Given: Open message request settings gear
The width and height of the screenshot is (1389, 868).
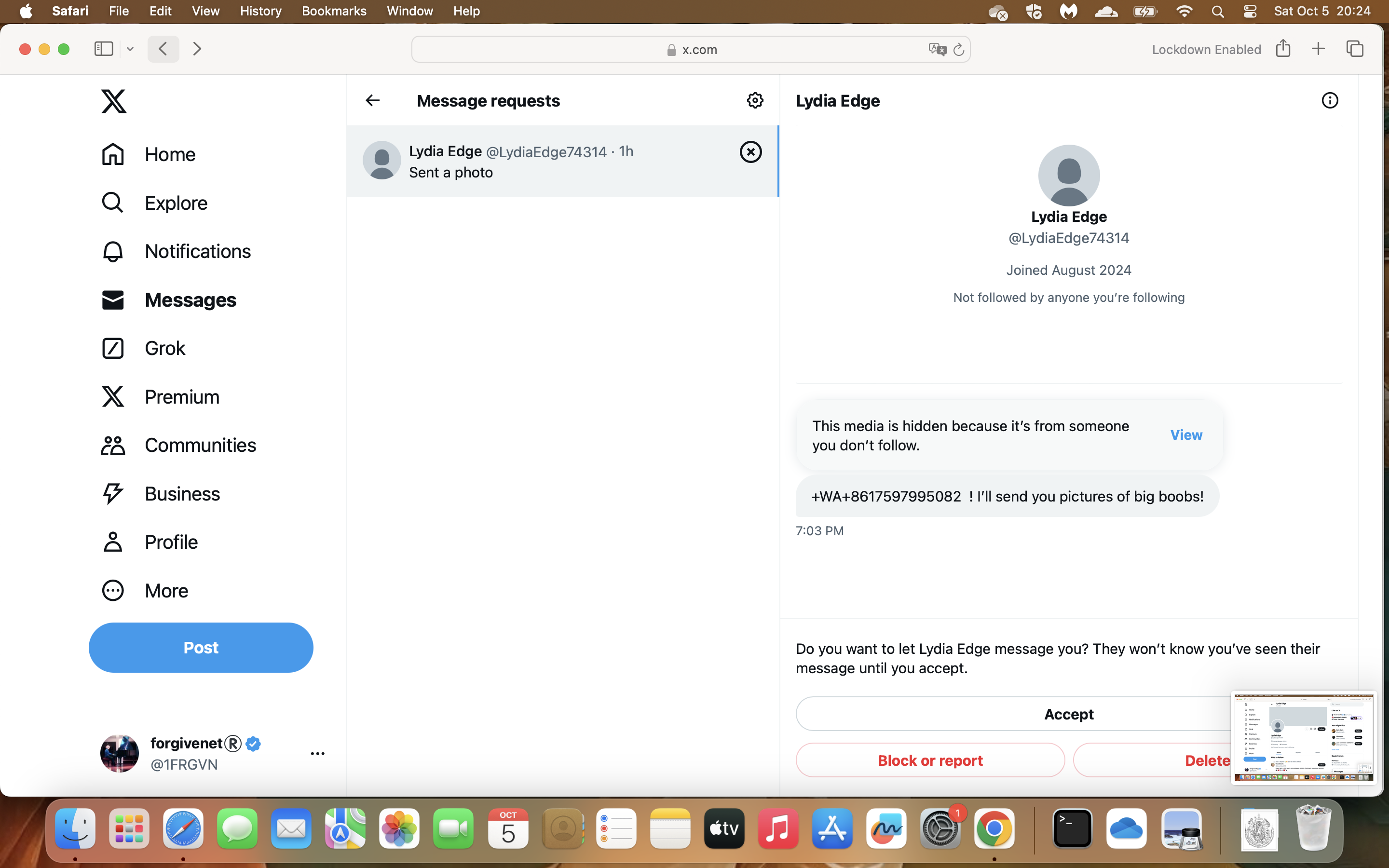Looking at the screenshot, I should [x=755, y=100].
